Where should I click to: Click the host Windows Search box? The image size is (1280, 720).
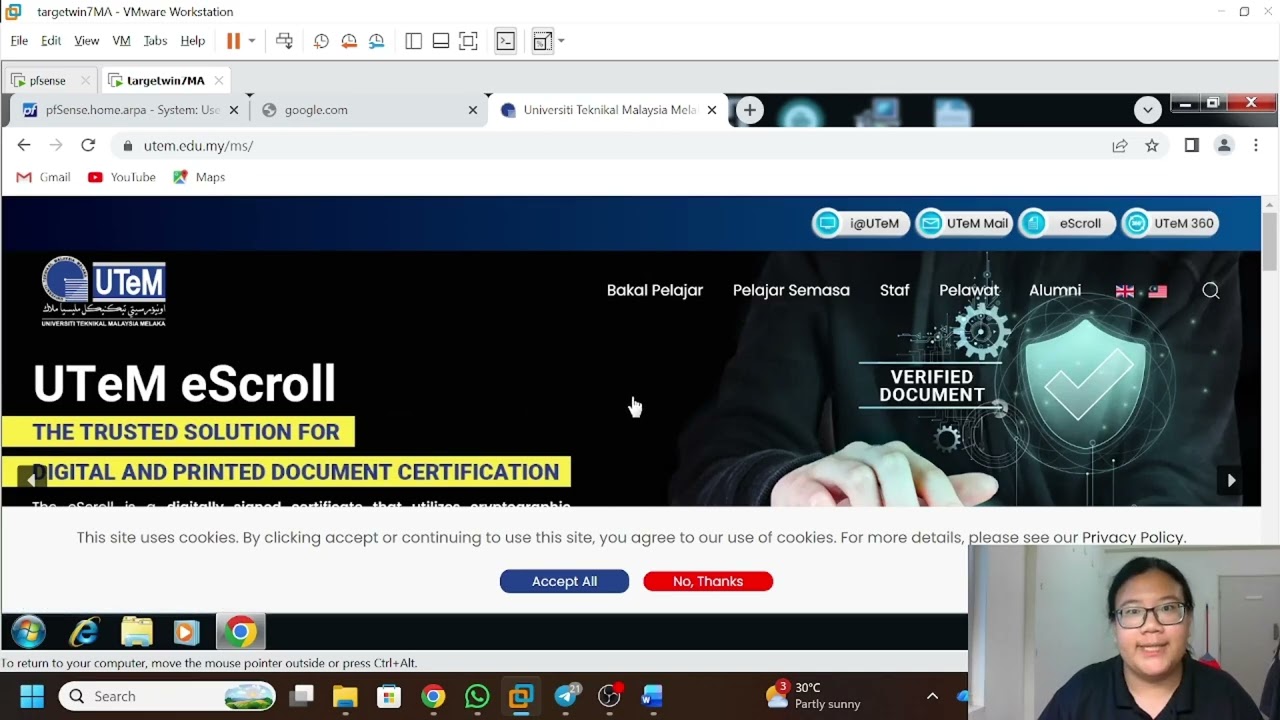167,696
